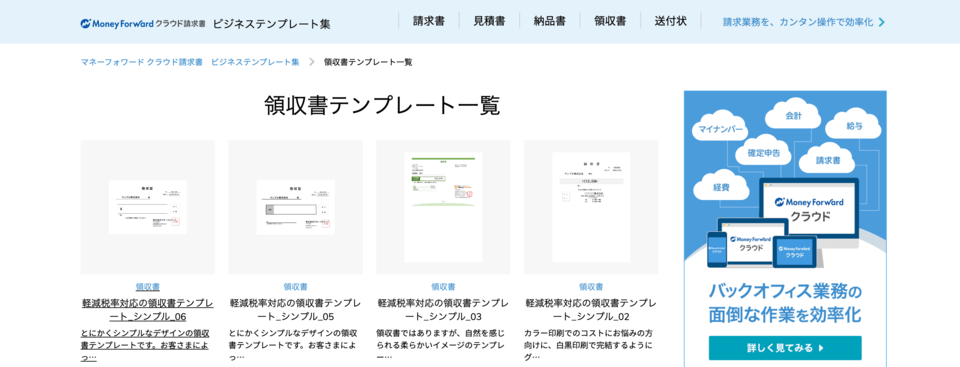Viewport: 960px width, 367px height.
Task: Click the 詳しく見てみる button
Action: coord(785,348)
